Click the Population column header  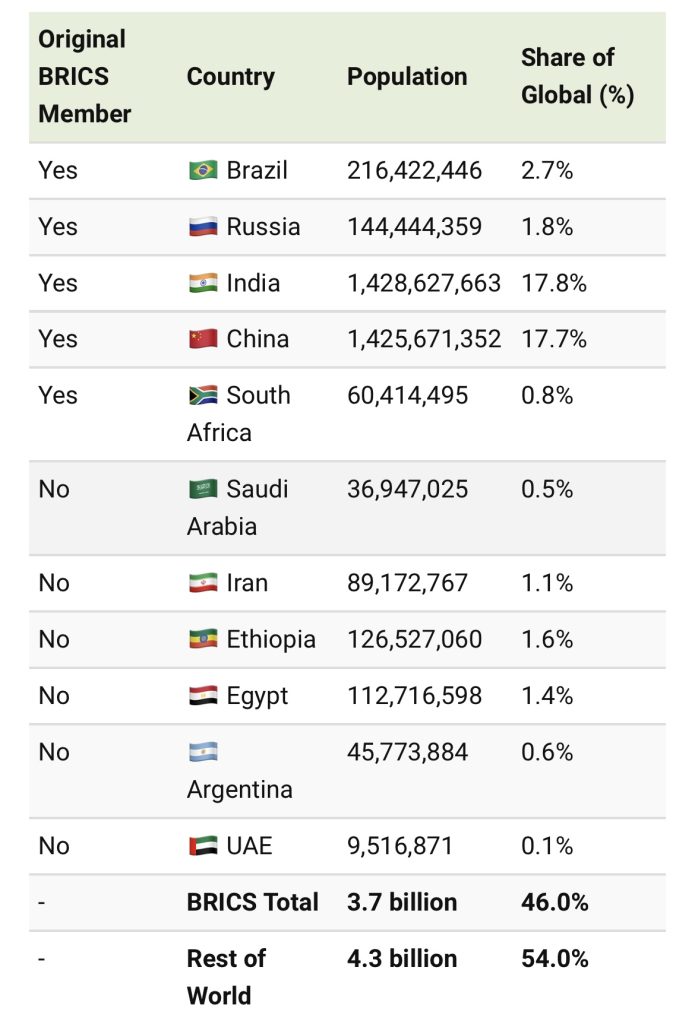pos(407,77)
